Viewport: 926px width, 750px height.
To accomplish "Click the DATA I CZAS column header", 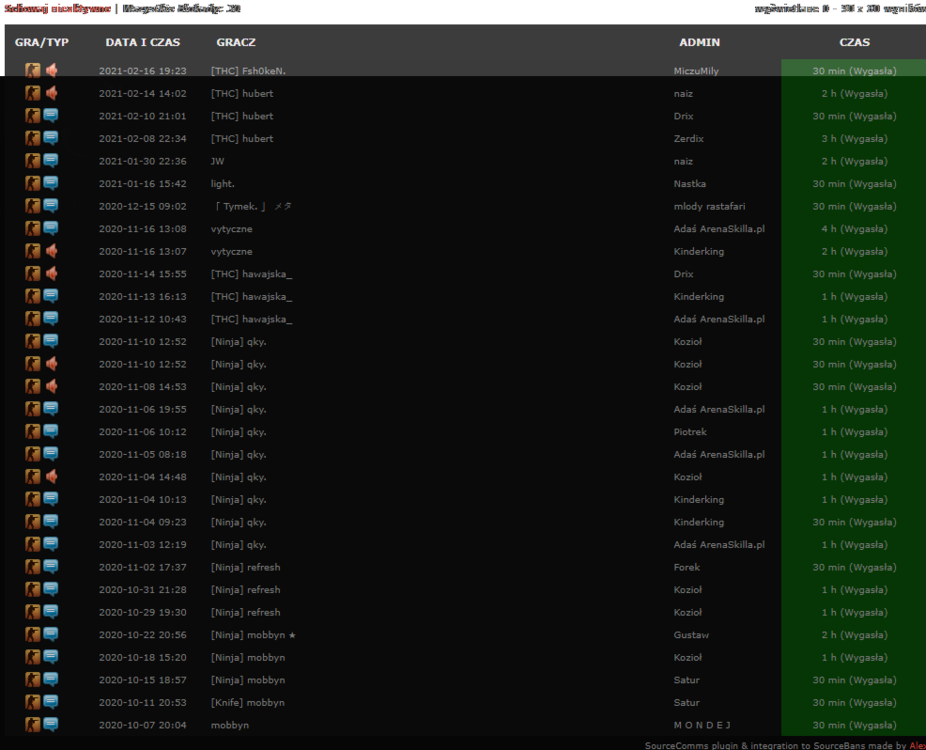I will (142, 43).
